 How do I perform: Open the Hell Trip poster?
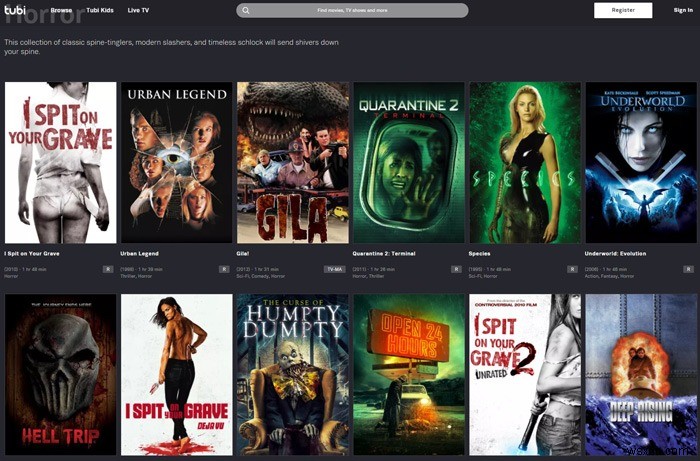[x=61, y=374]
